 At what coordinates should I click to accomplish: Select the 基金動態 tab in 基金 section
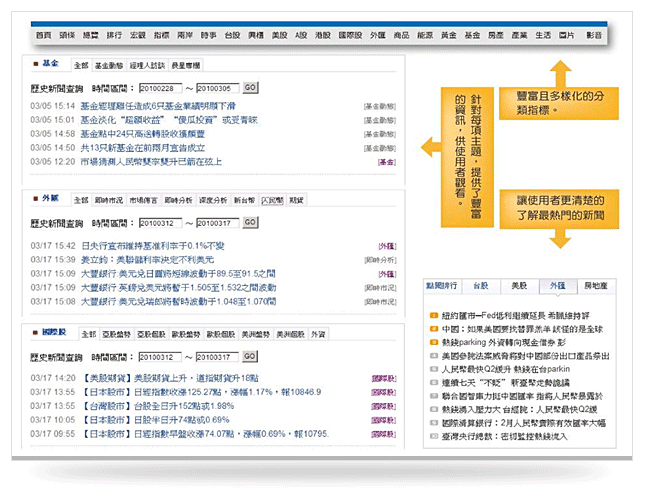point(108,64)
